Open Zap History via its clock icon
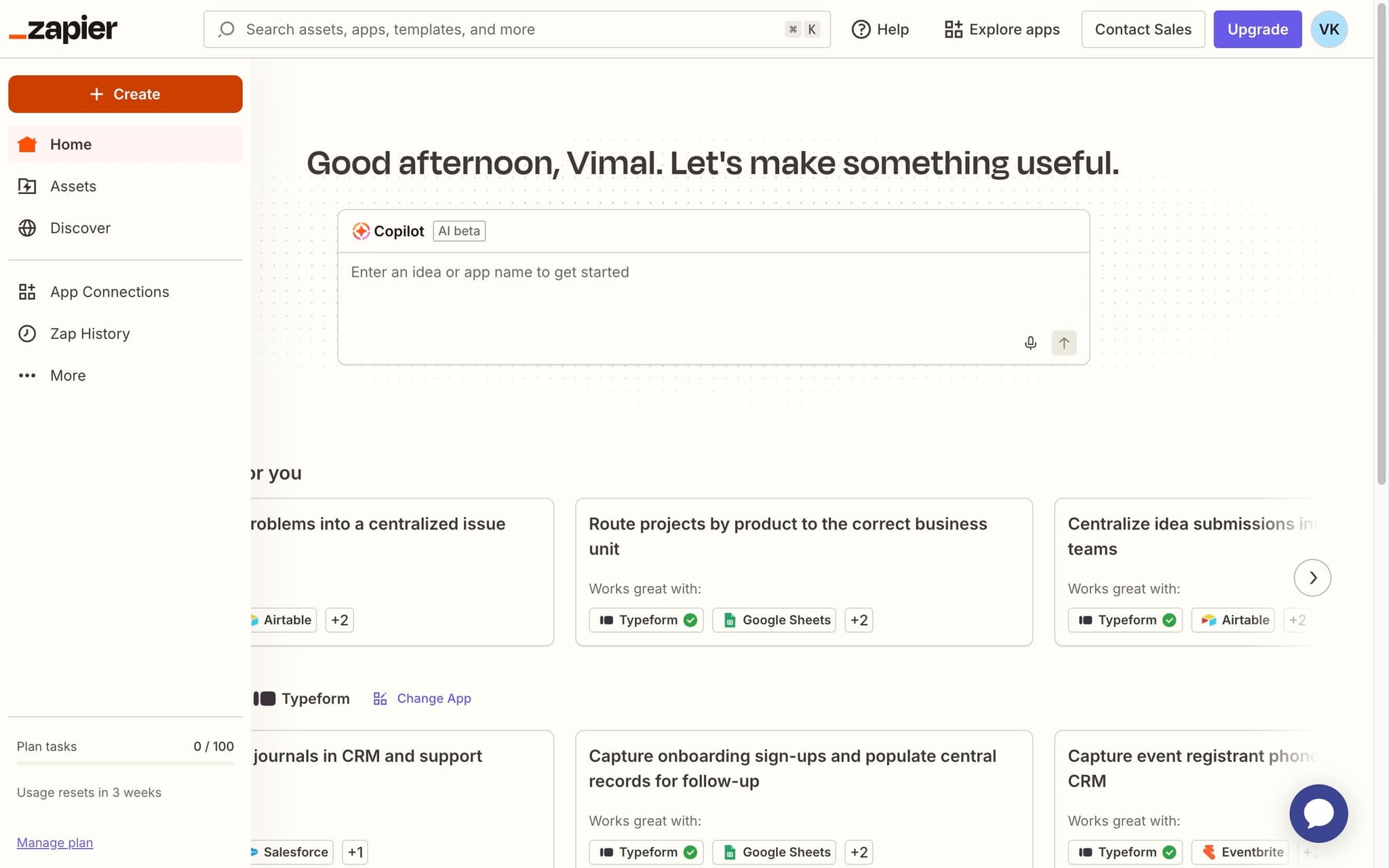Screen dimensions: 1389x868 (27, 334)
